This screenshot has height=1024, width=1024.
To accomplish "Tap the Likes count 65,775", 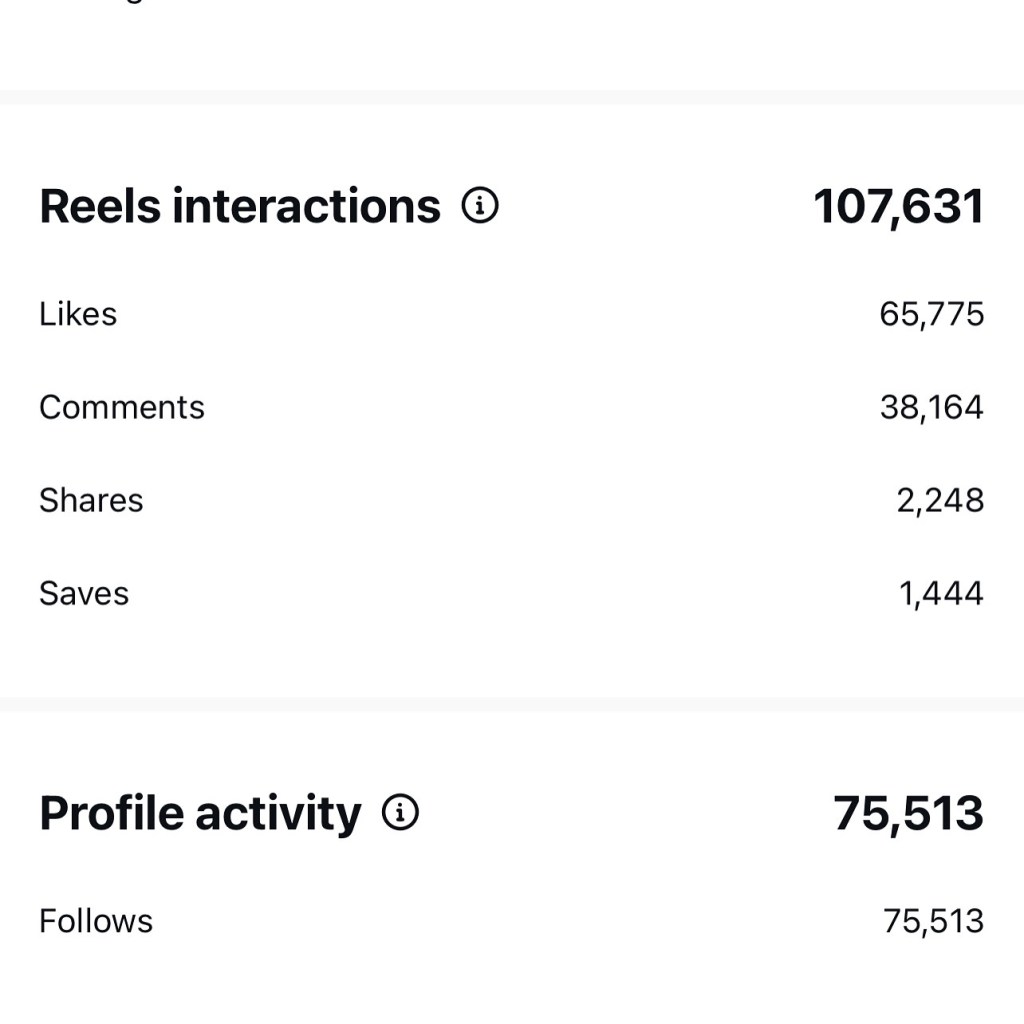I will pos(931,314).
